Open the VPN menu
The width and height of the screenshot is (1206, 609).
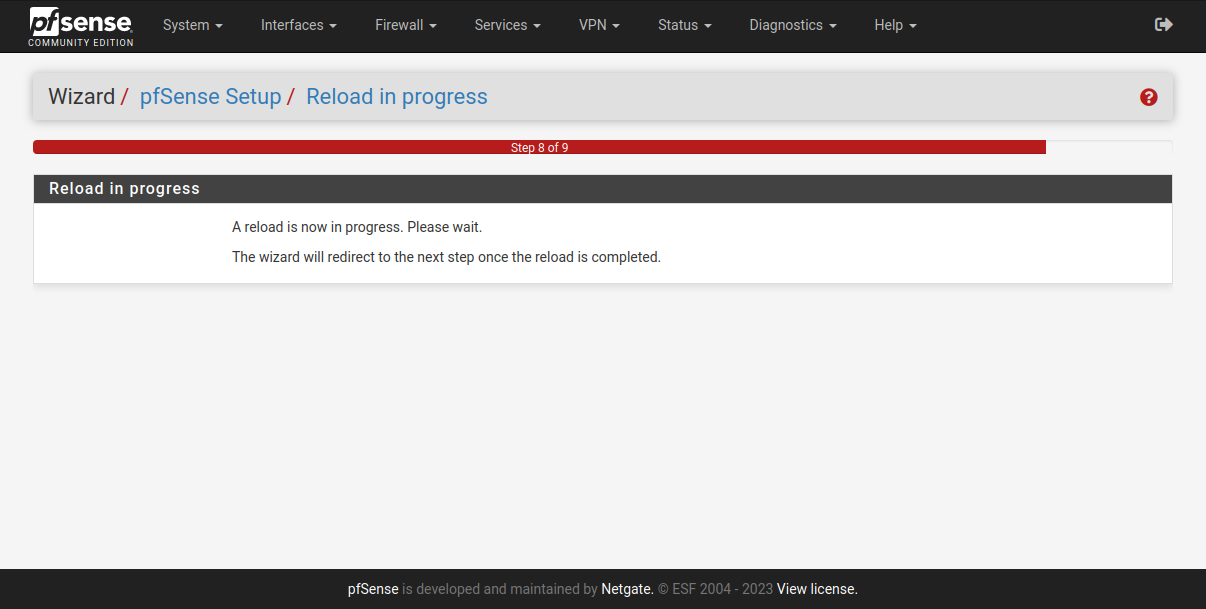(x=599, y=25)
